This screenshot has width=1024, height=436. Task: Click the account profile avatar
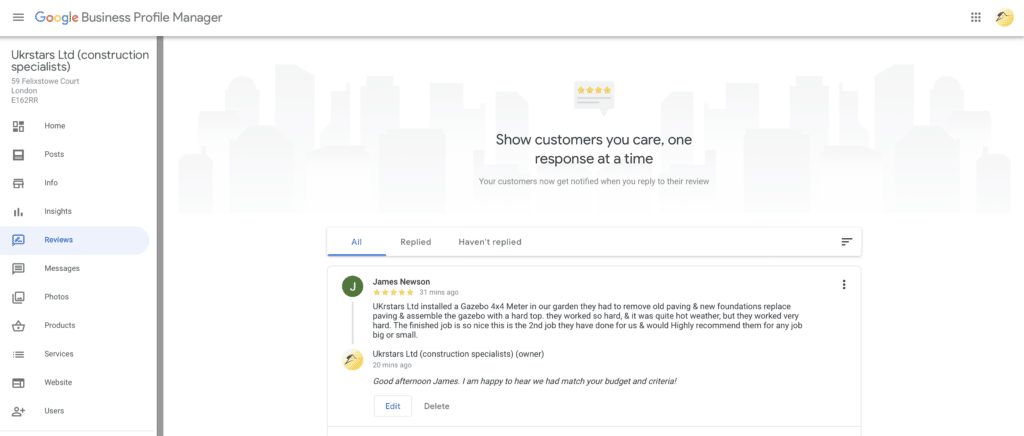coord(1004,17)
